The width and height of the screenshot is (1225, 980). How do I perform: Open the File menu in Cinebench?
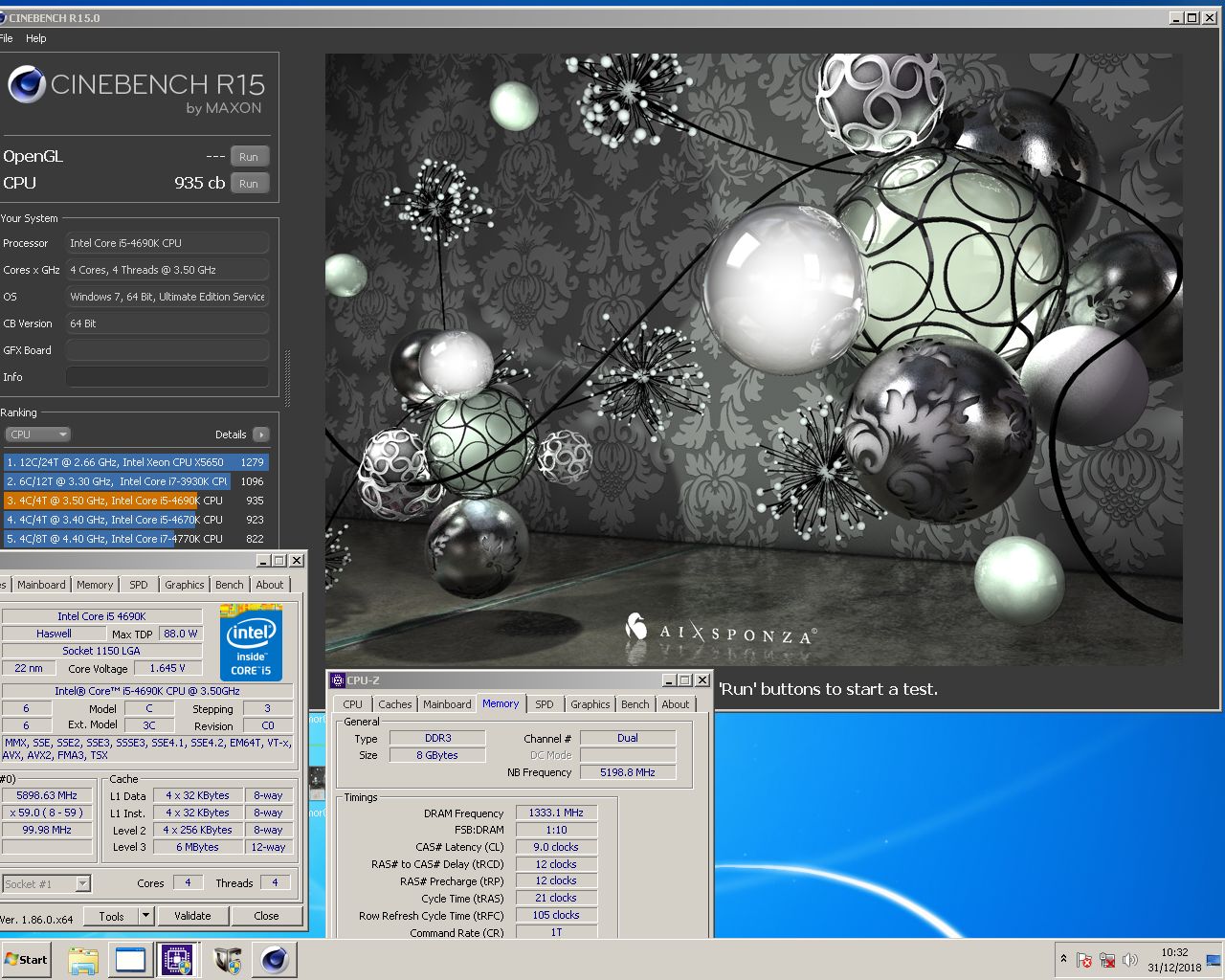6,38
